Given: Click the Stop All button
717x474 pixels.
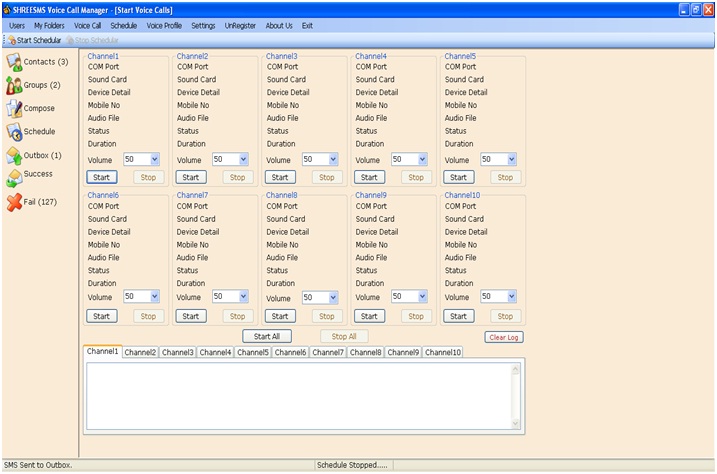Looking at the screenshot, I should click(x=344, y=336).
